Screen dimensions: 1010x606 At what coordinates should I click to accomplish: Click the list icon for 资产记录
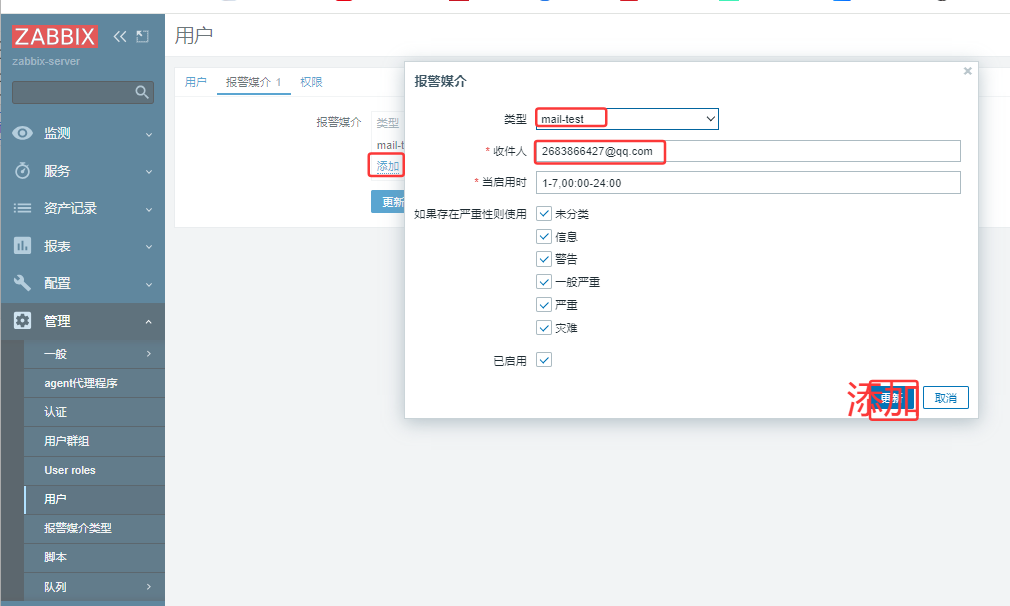click(23, 208)
